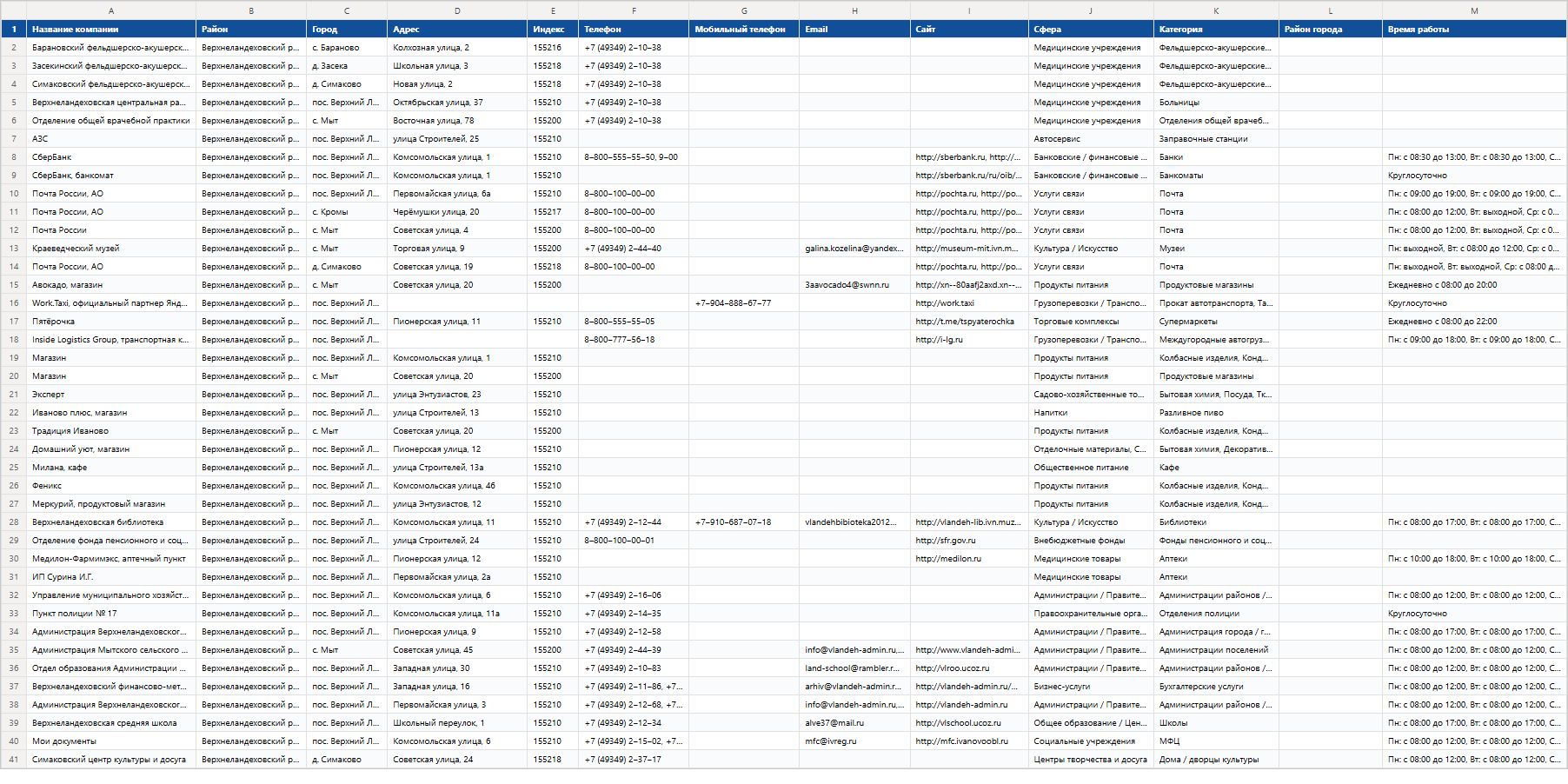Select the 'http://medilon.ru' site cell

tap(969, 558)
